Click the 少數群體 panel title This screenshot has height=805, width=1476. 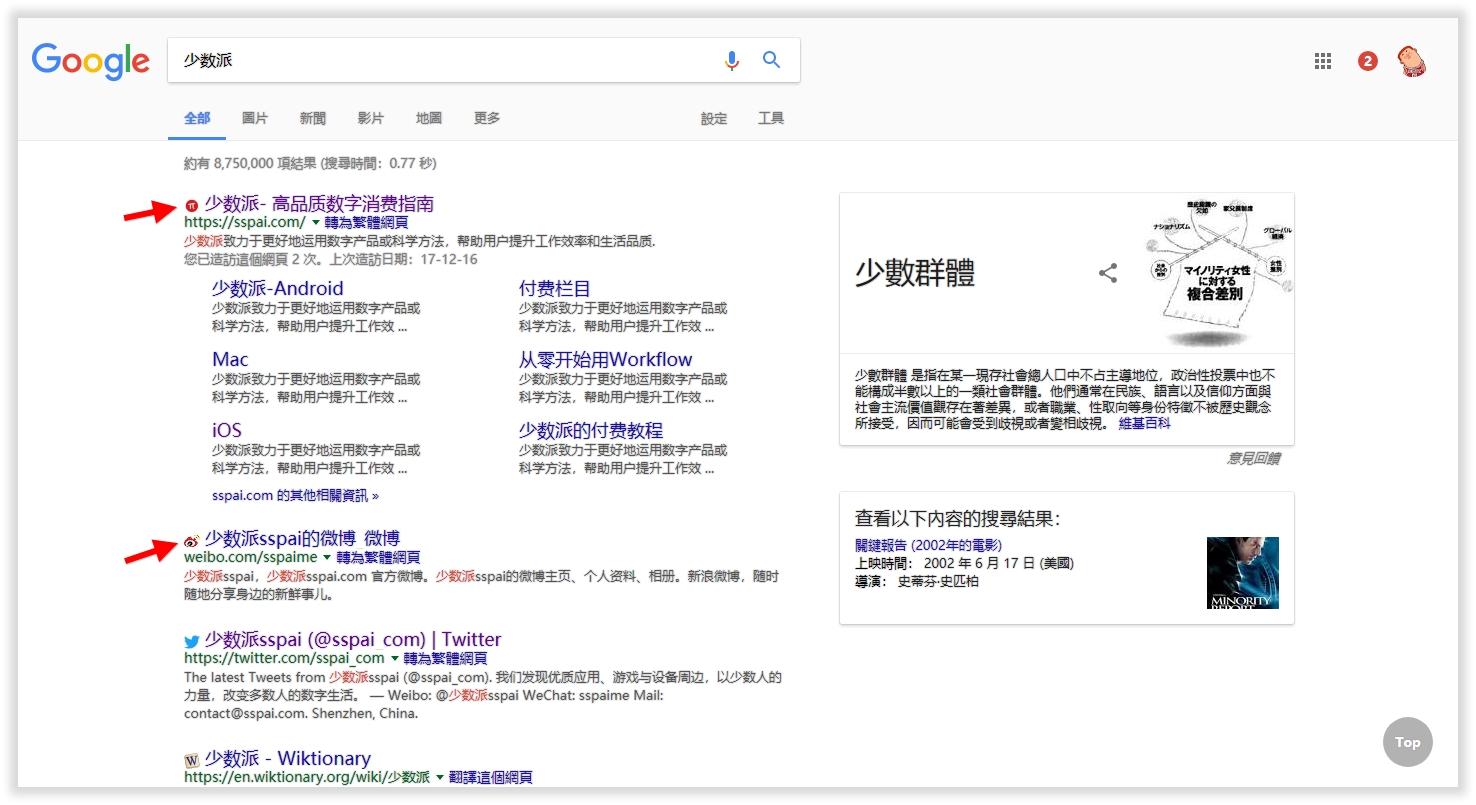914,273
